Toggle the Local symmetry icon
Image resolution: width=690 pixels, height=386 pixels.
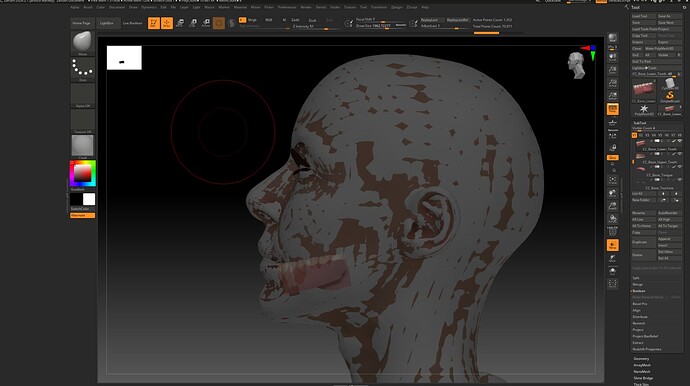612,136
